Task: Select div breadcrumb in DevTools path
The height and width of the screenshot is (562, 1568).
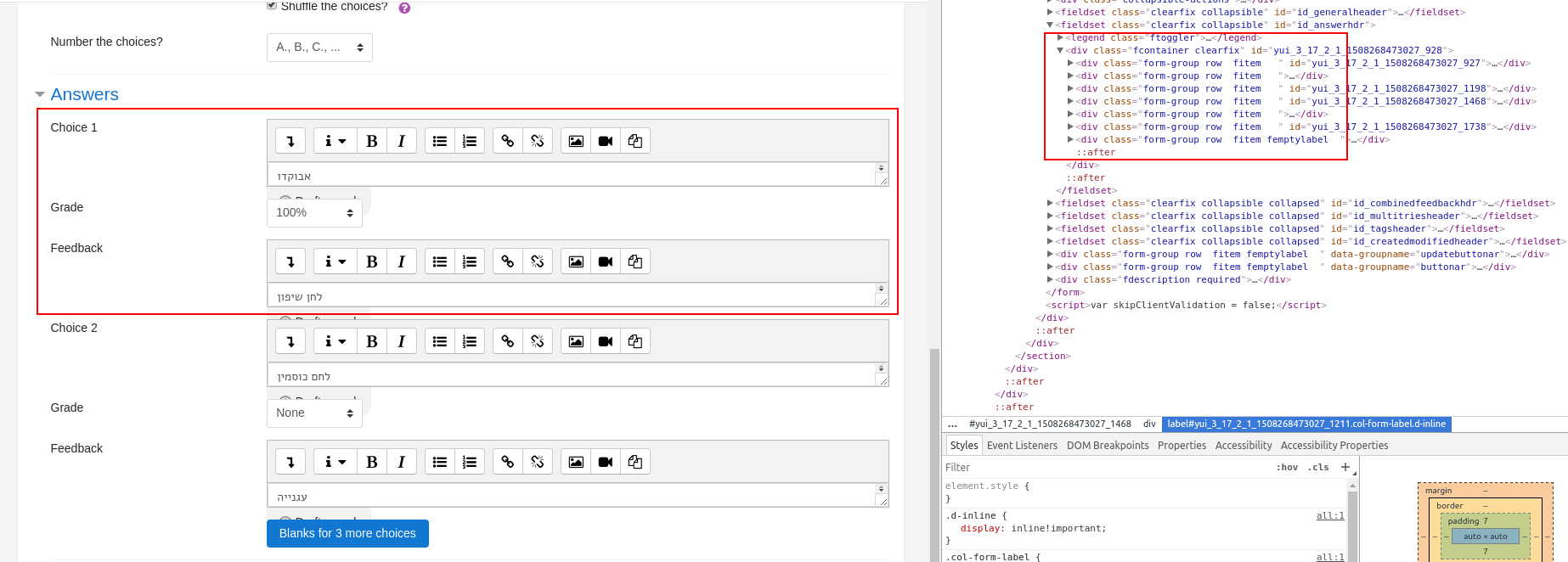Action: 1149,424
